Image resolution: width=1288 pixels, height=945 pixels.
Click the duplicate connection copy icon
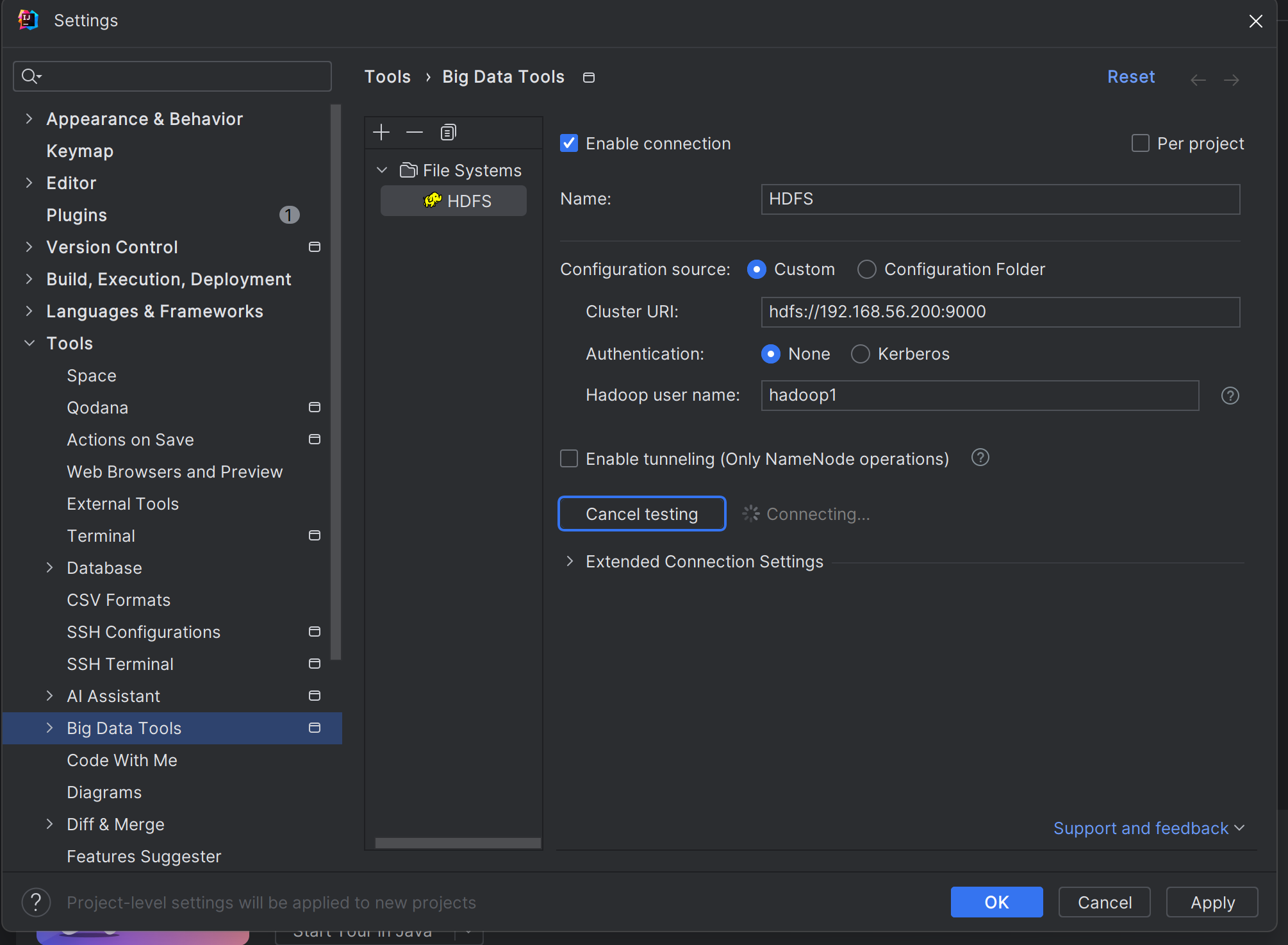click(448, 133)
